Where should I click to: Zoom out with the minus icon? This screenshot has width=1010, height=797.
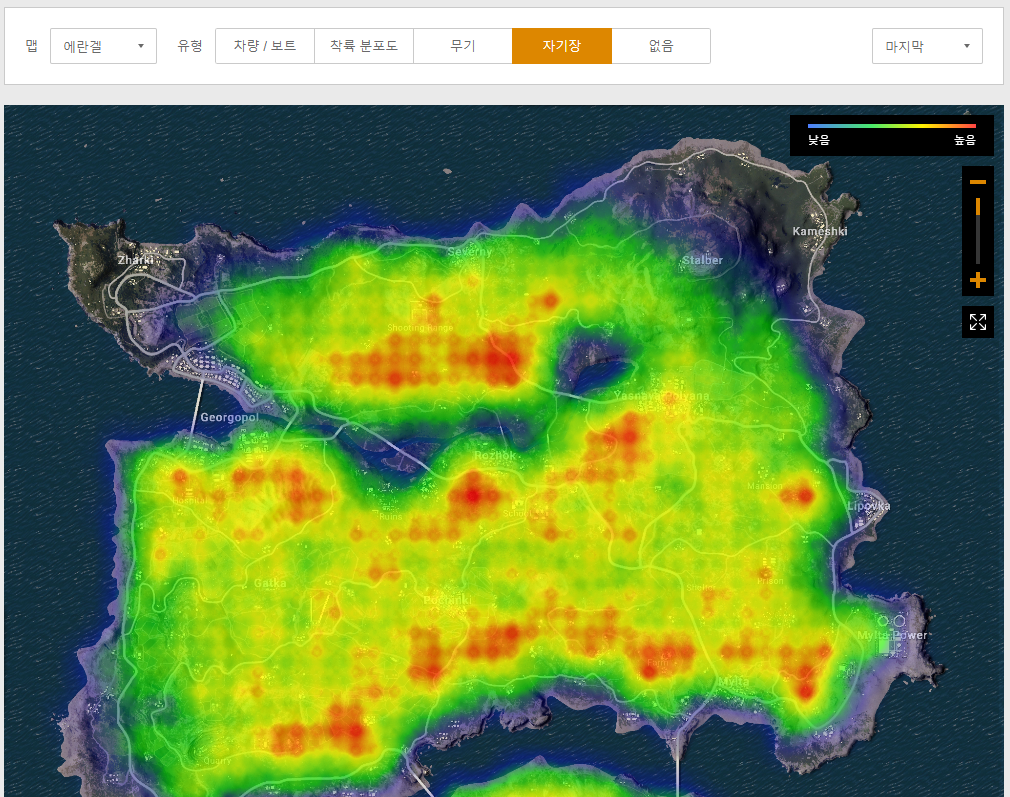[978, 182]
